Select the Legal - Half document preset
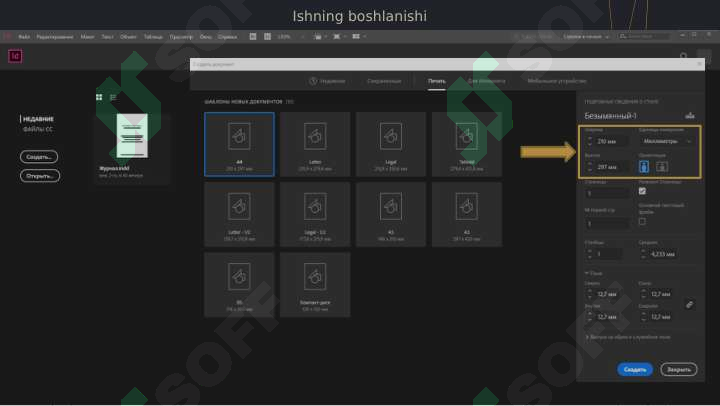This screenshot has width=720, height=406. pyautogui.click(x=315, y=214)
